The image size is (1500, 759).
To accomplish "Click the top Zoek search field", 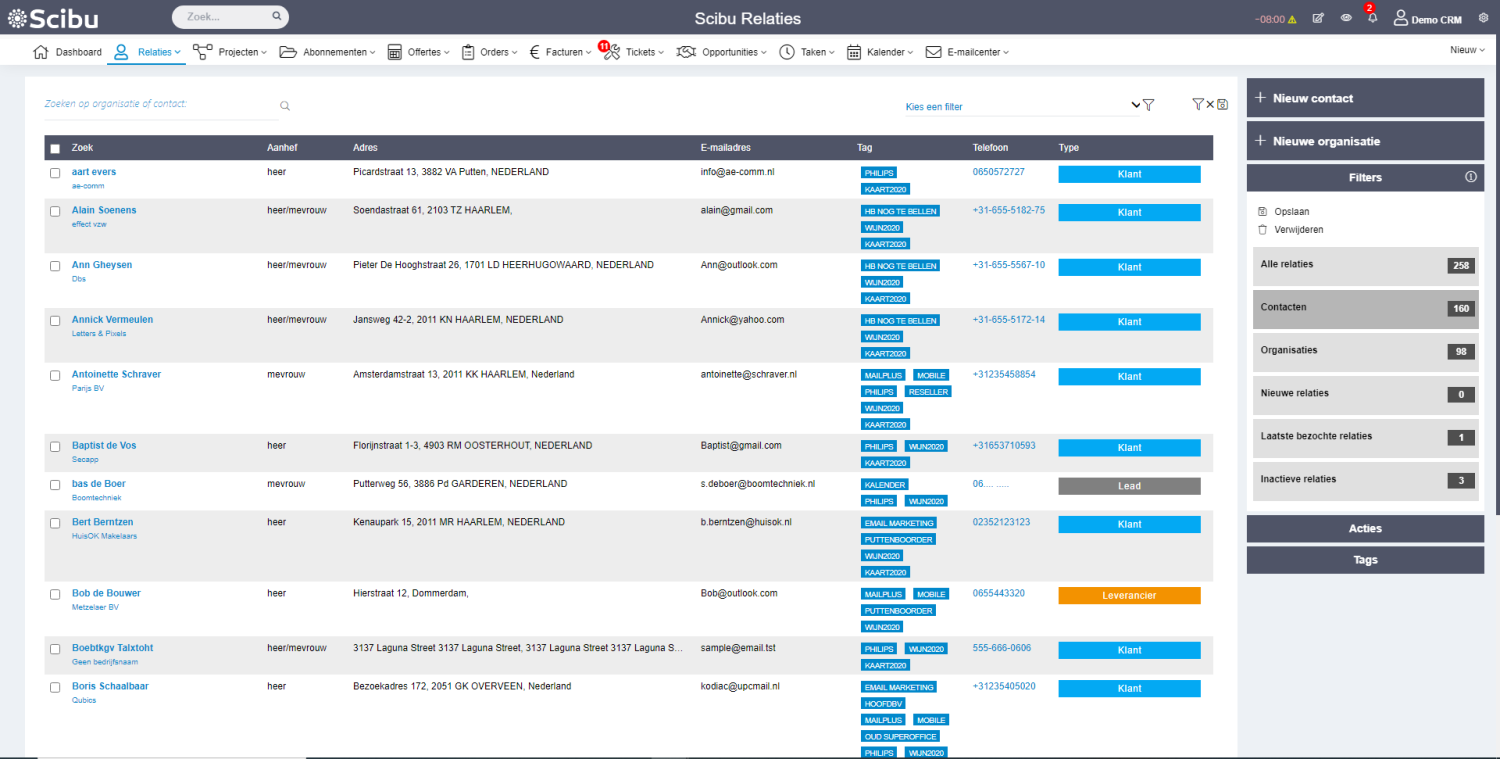I will (x=228, y=17).
